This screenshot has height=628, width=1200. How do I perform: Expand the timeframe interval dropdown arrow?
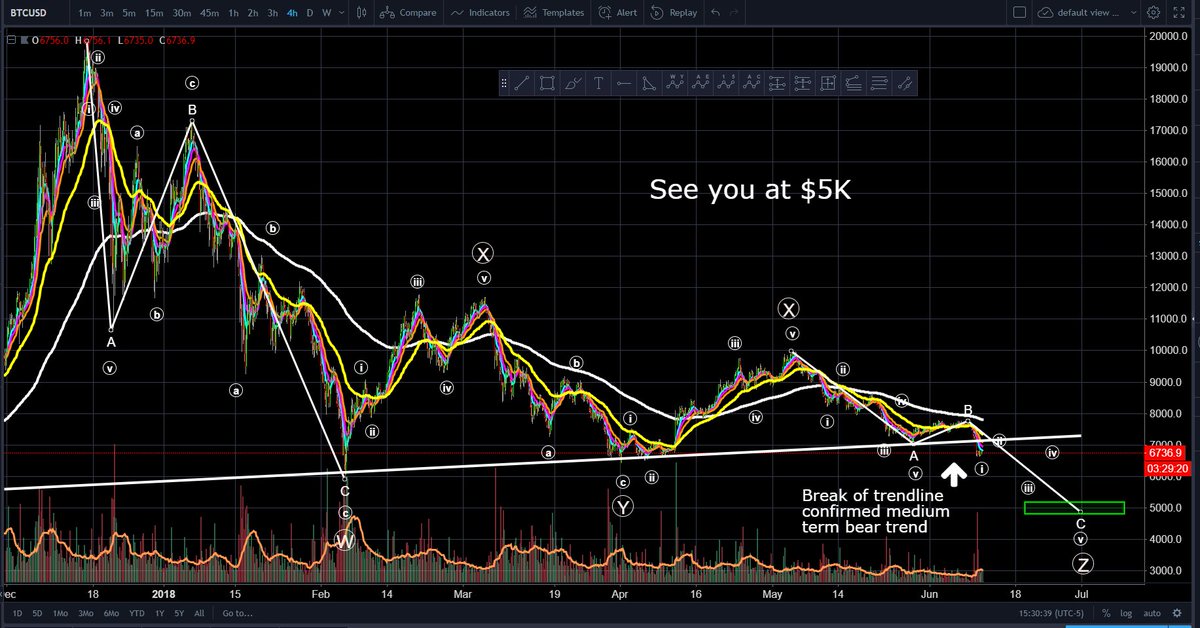click(x=339, y=12)
